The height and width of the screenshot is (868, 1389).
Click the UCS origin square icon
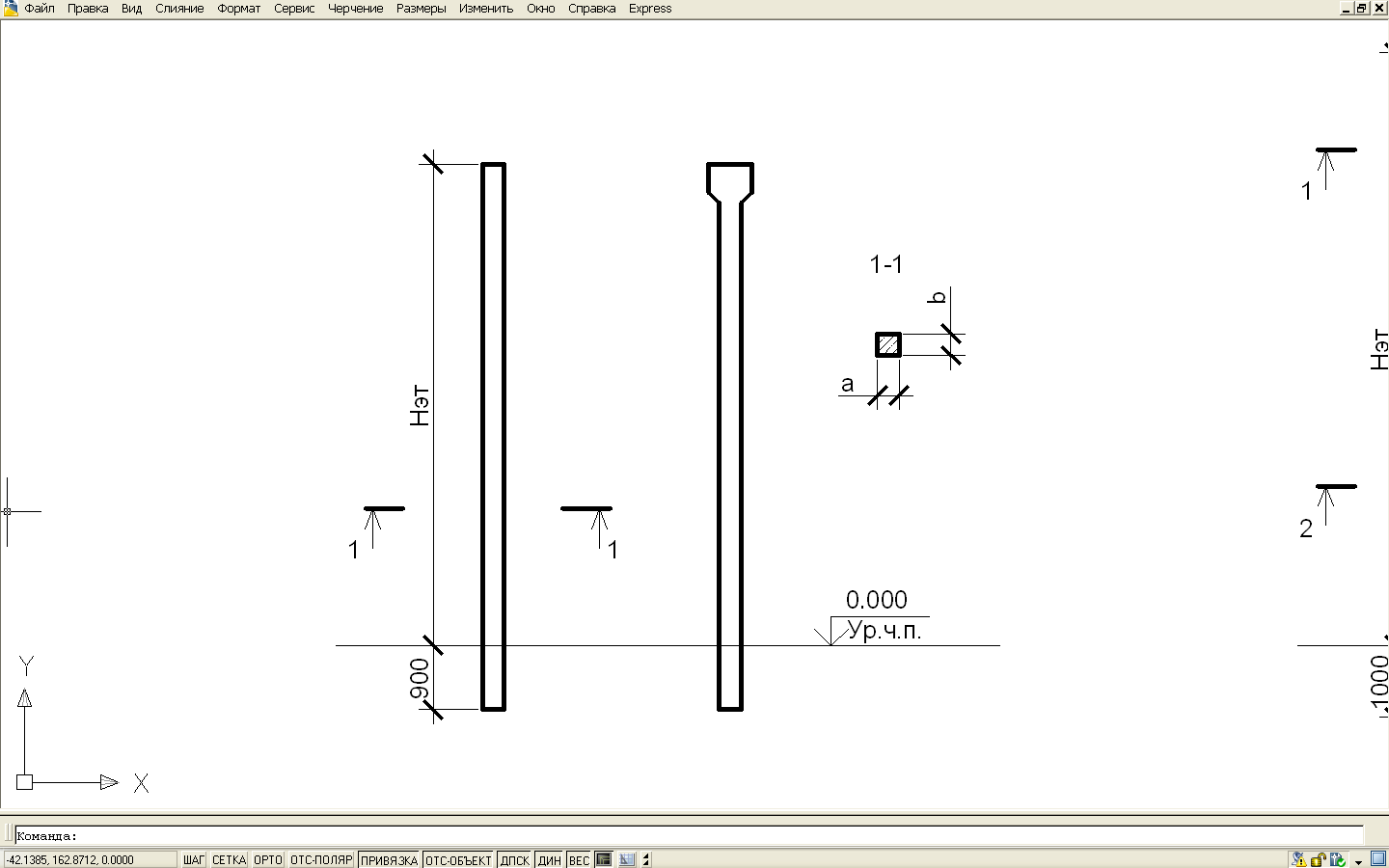(25, 782)
